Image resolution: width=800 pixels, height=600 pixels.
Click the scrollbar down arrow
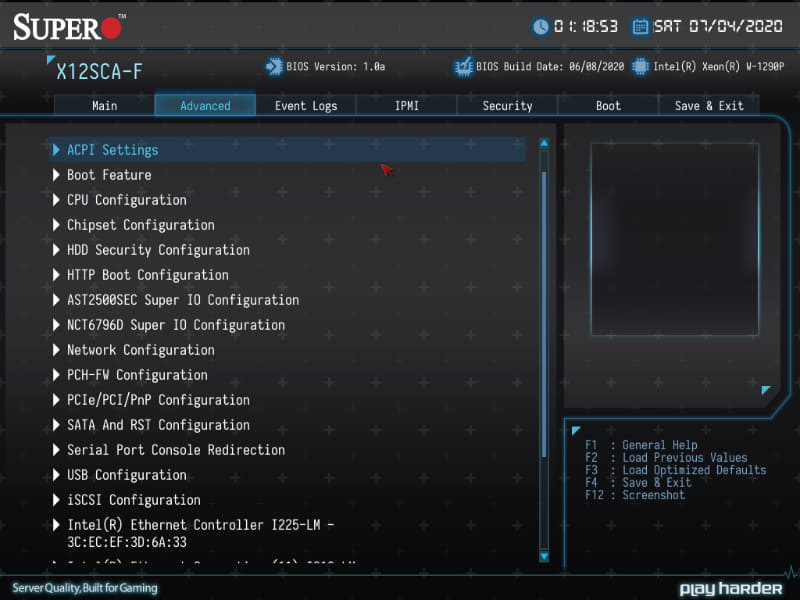[x=544, y=557]
